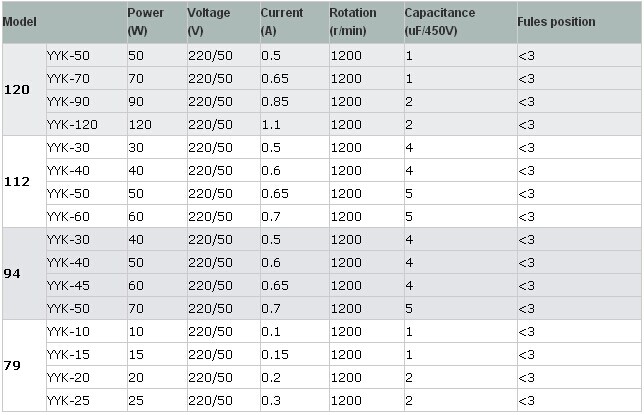Click current 0.7 in YYK-60 row

coord(271,217)
